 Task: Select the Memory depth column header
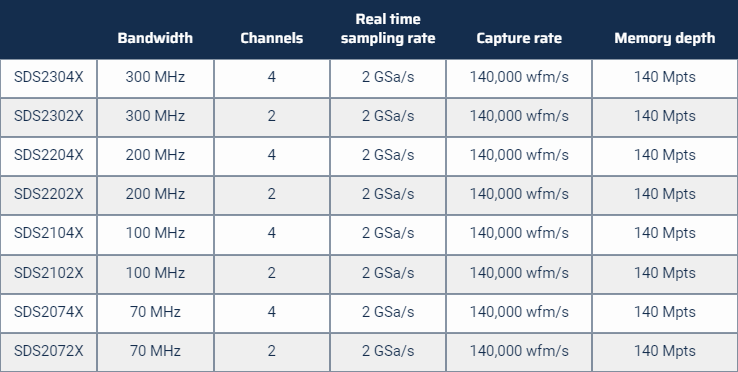click(x=665, y=38)
